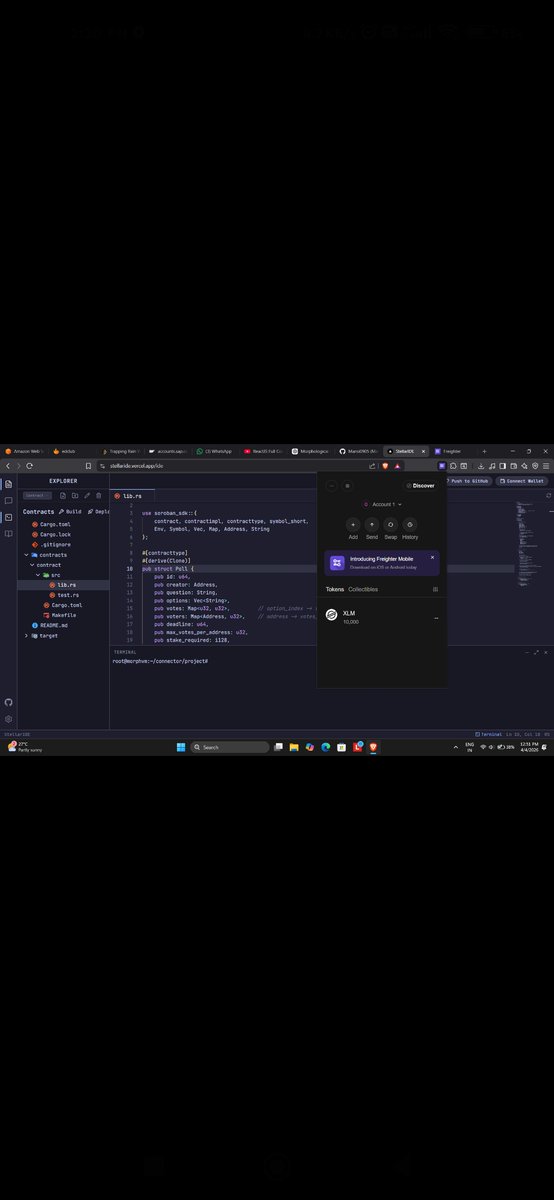The height and width of the screenshot is (1200, 554).
Task: Click the round icon left of Freighter menu
Action: (x=332, y=486)
